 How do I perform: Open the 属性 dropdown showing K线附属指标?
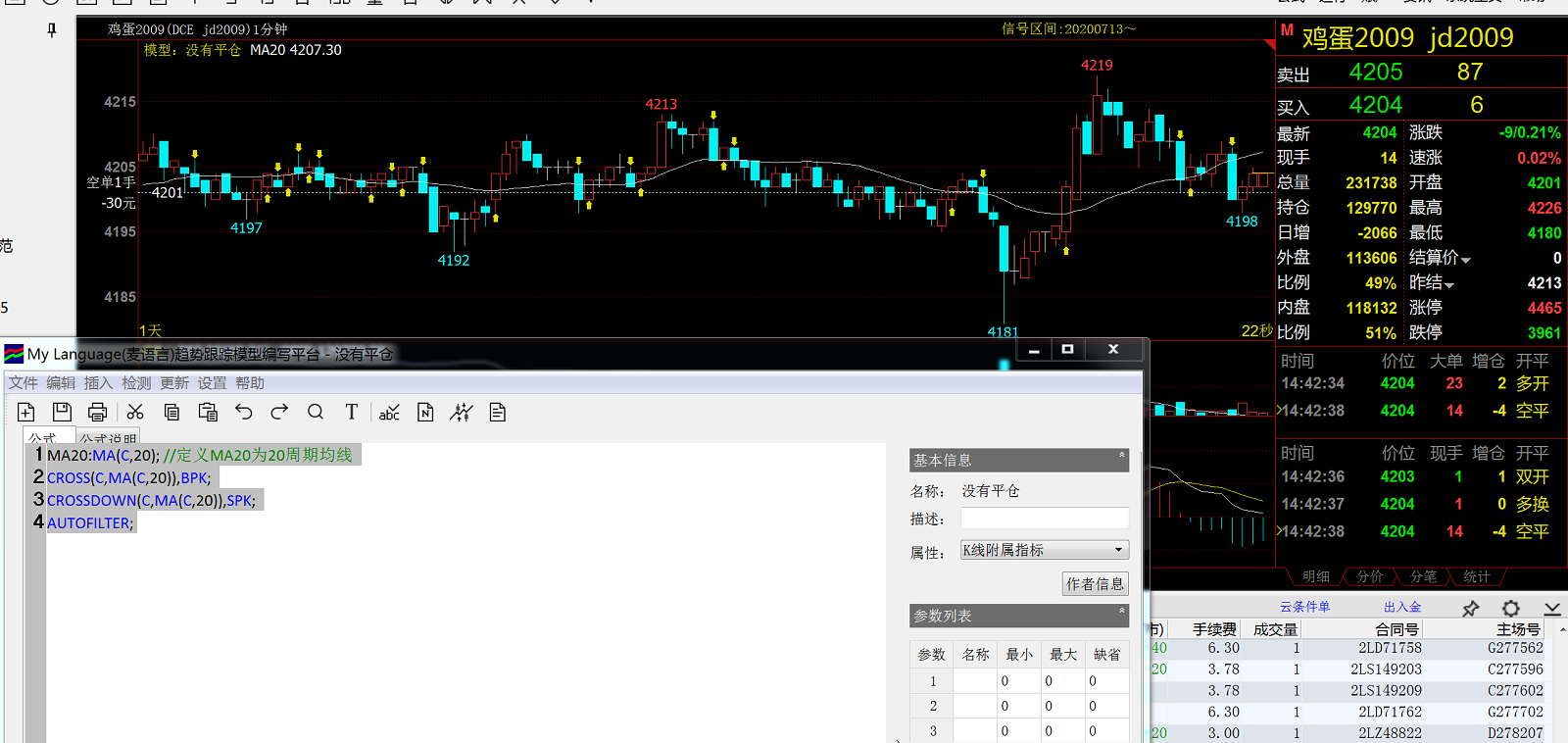coord(1045,550)
